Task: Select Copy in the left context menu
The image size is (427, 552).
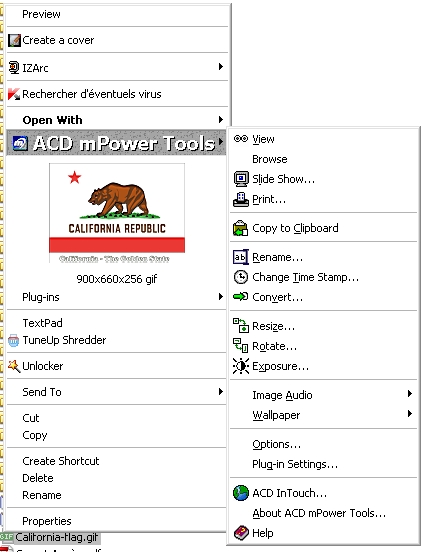Action: coord(117,435)
